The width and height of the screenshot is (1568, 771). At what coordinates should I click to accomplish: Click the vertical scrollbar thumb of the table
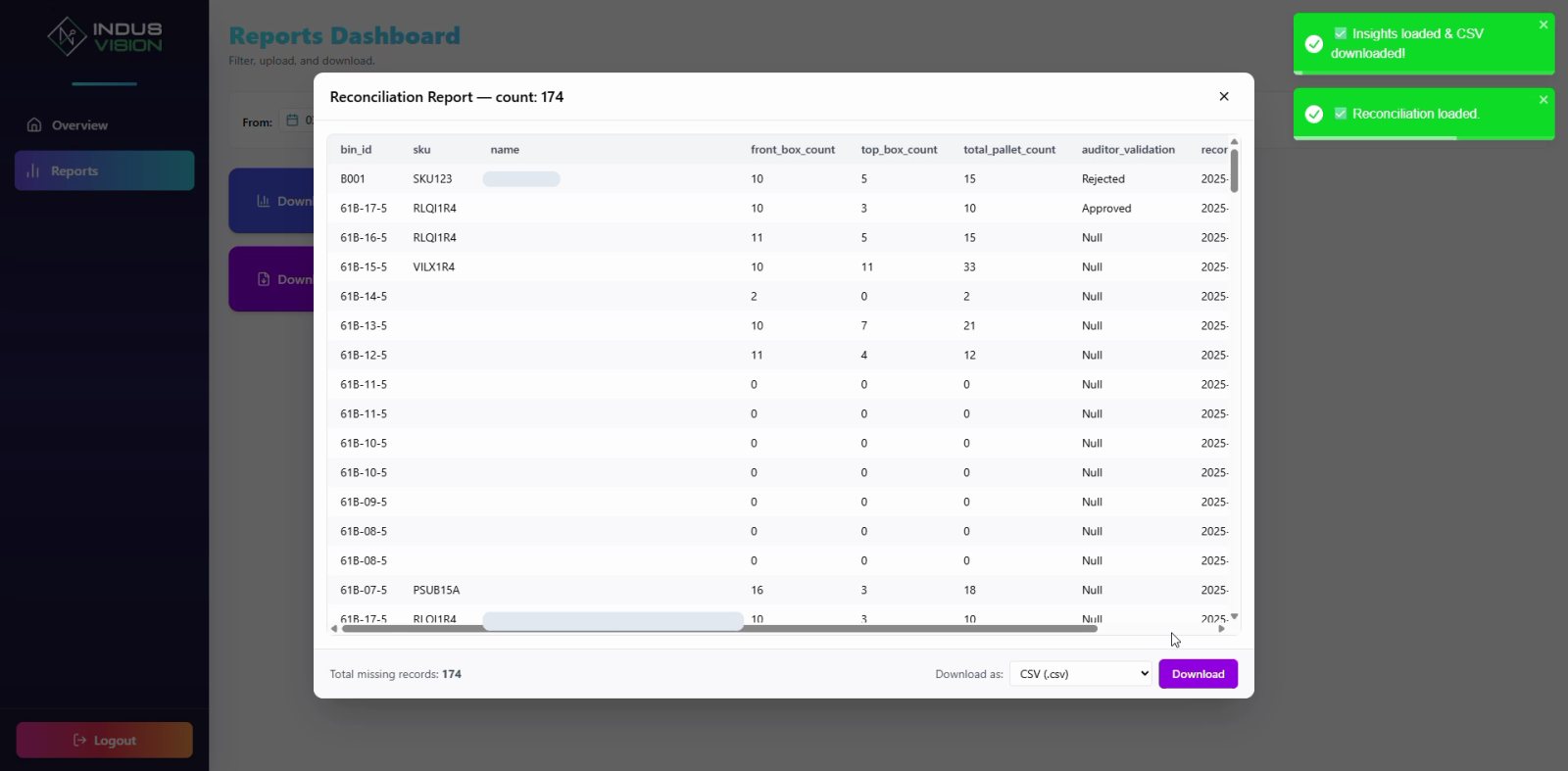[1234, 170]
